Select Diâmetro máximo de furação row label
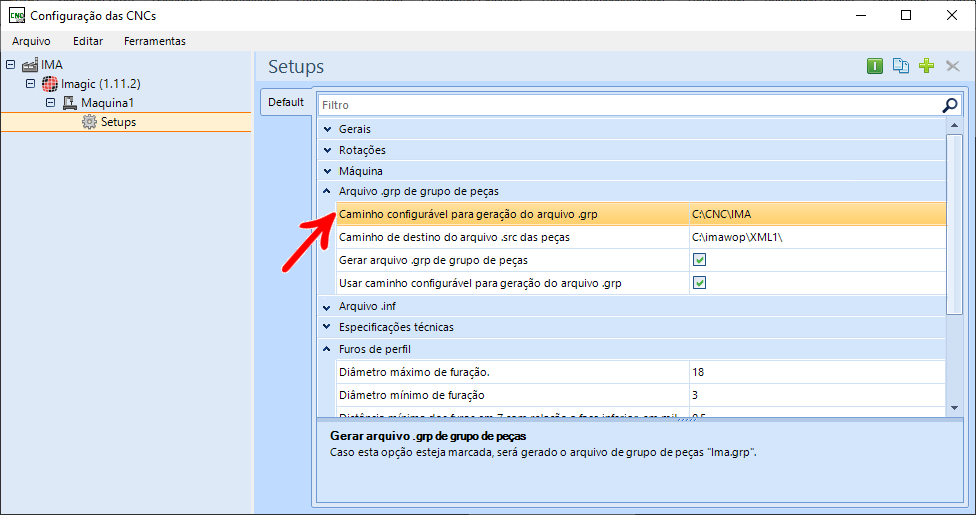The image size is (979, 524). coord(414,372)
